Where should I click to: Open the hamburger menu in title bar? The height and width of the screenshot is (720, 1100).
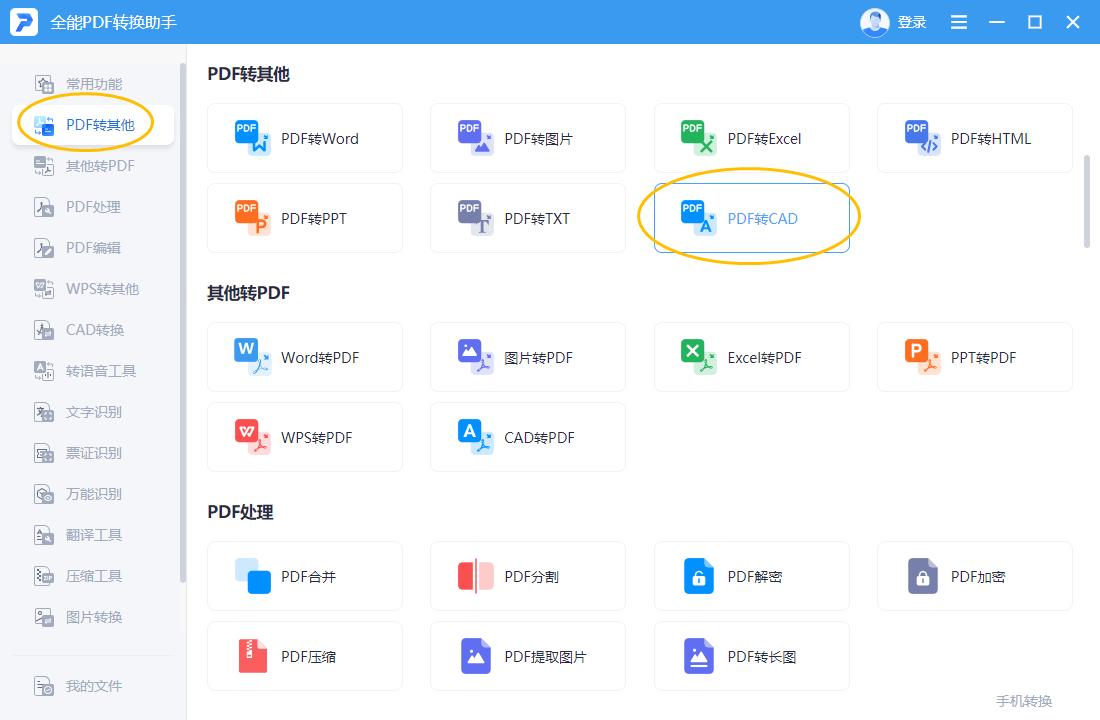958,22
